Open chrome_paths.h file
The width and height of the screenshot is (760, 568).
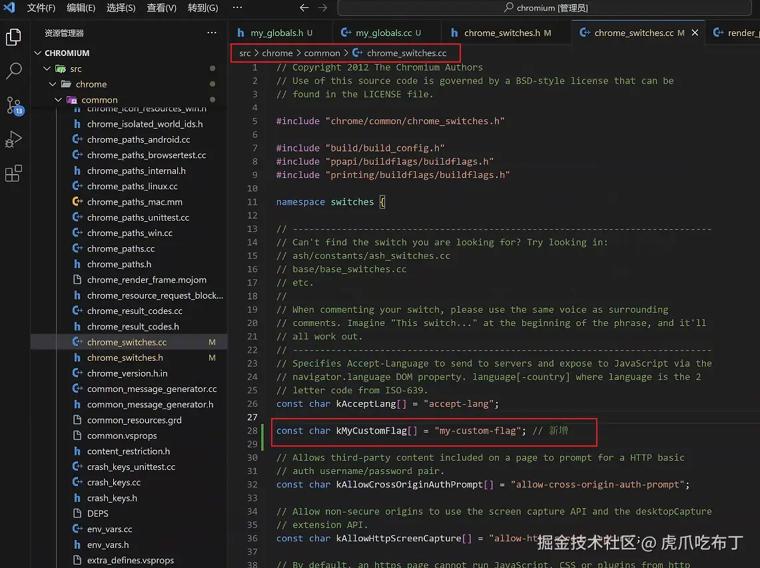coord(119,264)
